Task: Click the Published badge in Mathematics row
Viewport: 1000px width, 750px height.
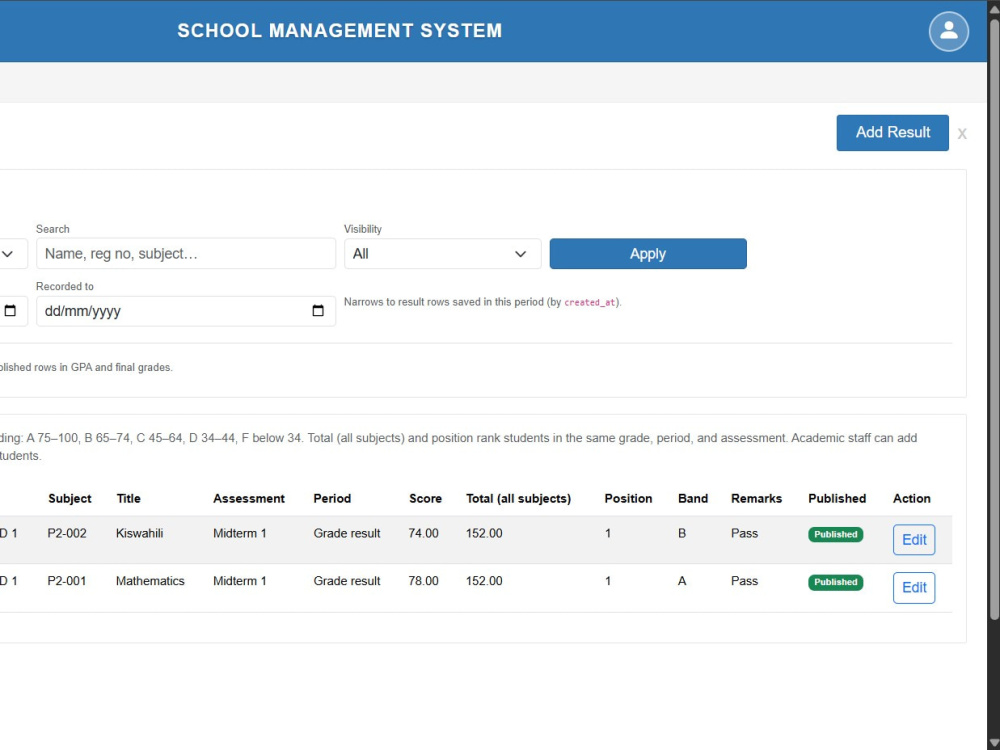Action: (835, 582)
